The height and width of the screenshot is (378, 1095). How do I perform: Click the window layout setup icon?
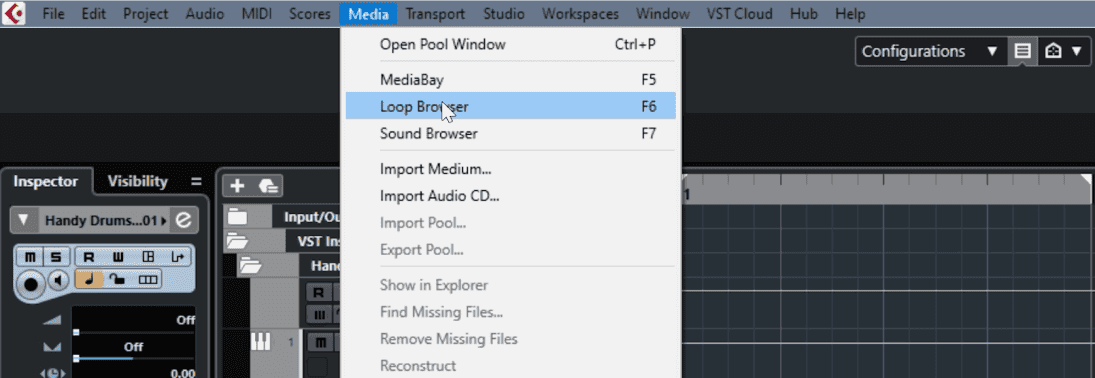pos(1022,51)
